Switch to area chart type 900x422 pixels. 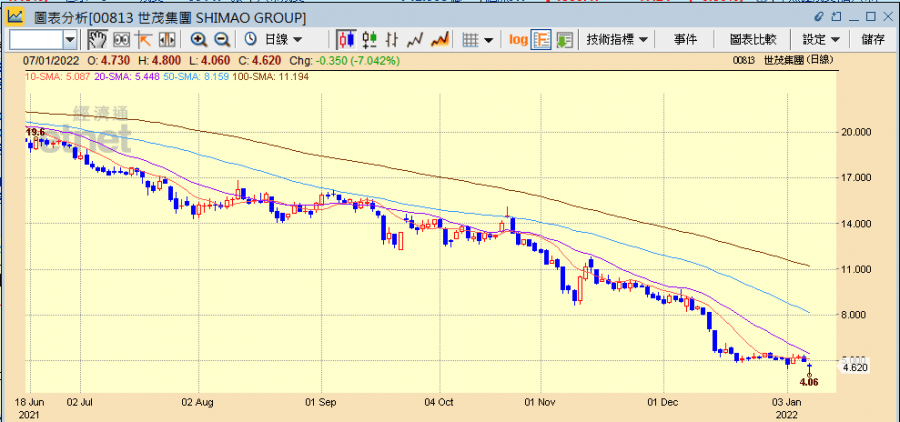click(438, 40)
